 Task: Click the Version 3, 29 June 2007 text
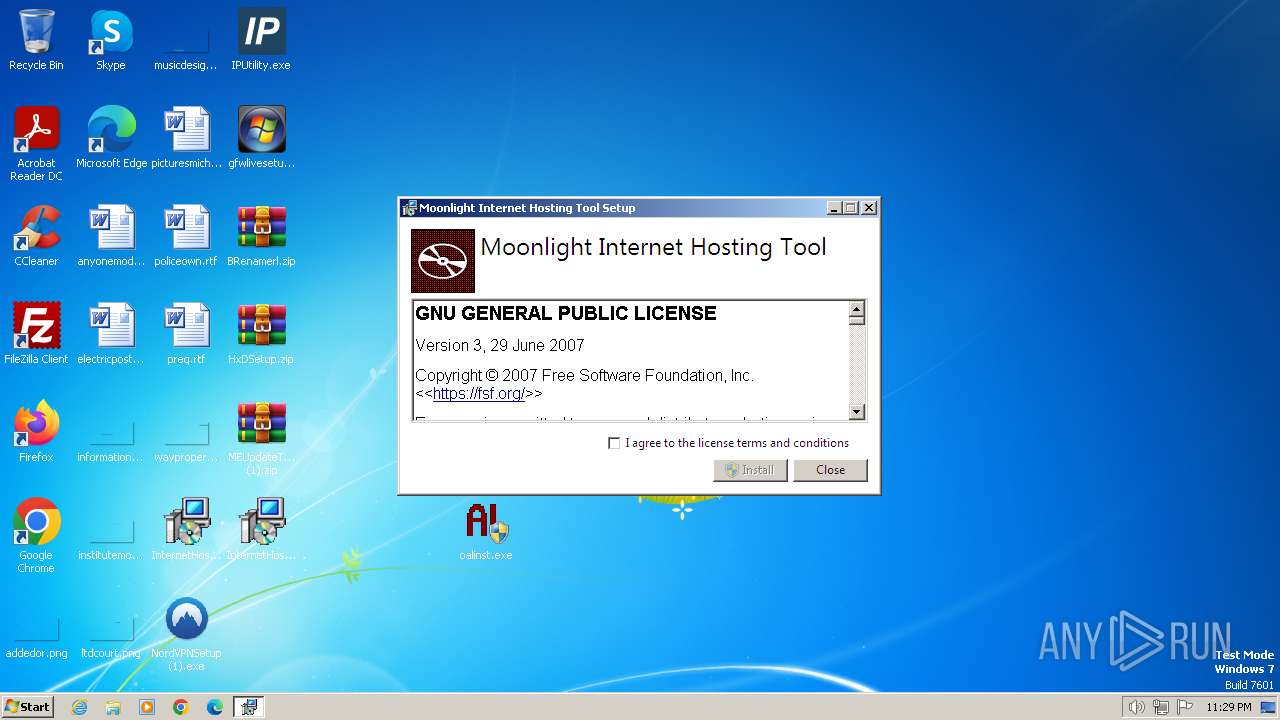tap(500, 345)
